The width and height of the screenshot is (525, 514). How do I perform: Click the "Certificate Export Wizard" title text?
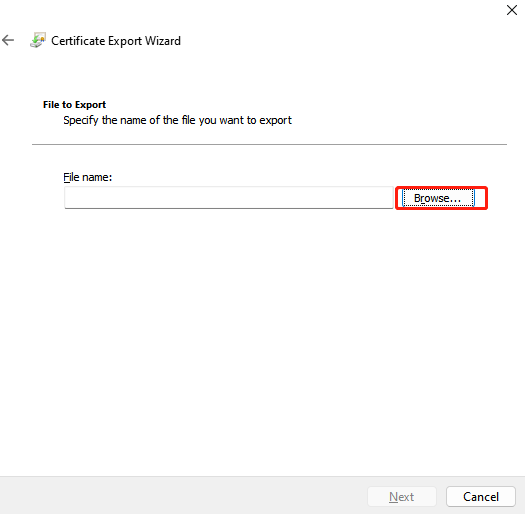(116, 41)
